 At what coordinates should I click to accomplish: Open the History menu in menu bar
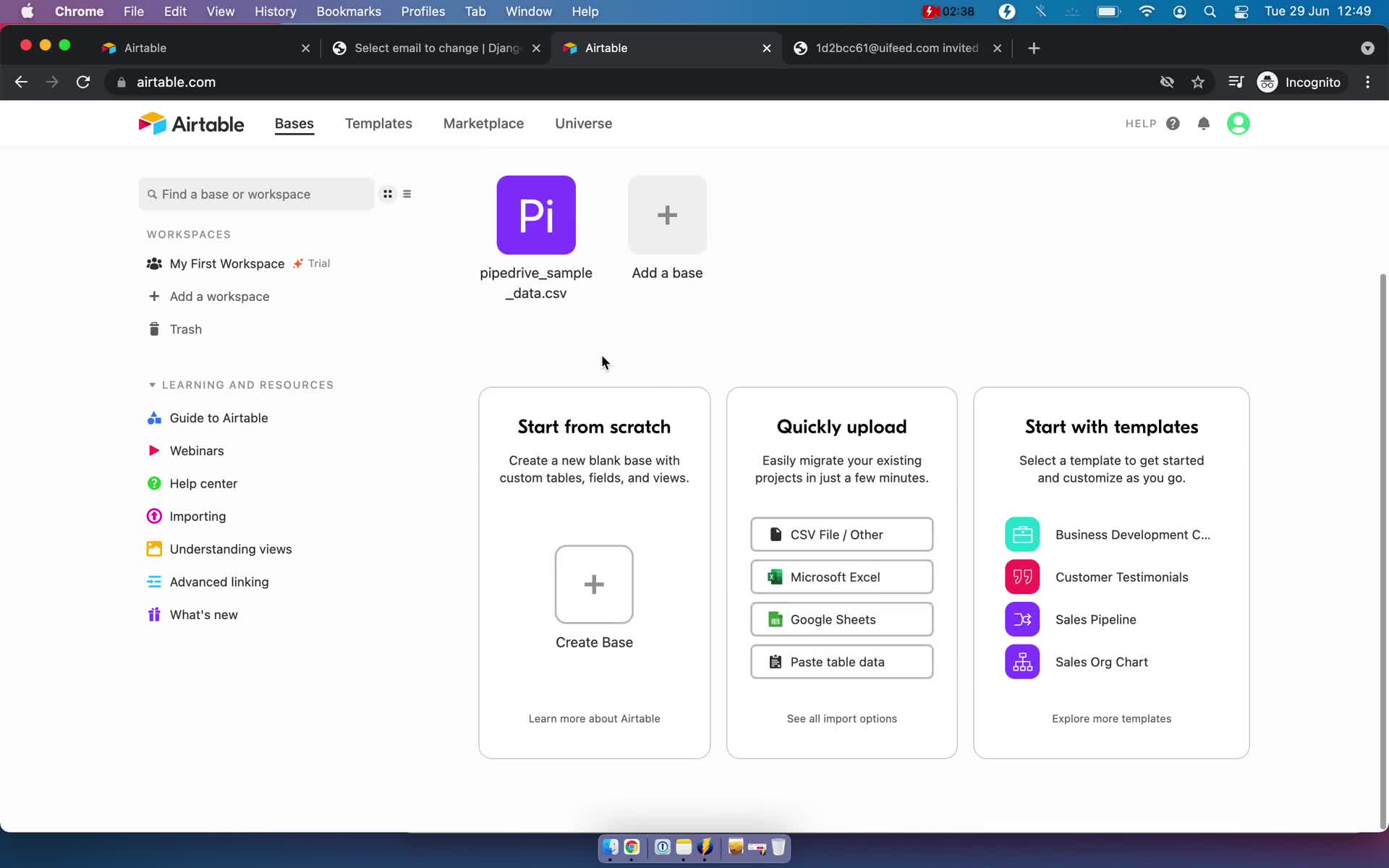tap(275, 12)
